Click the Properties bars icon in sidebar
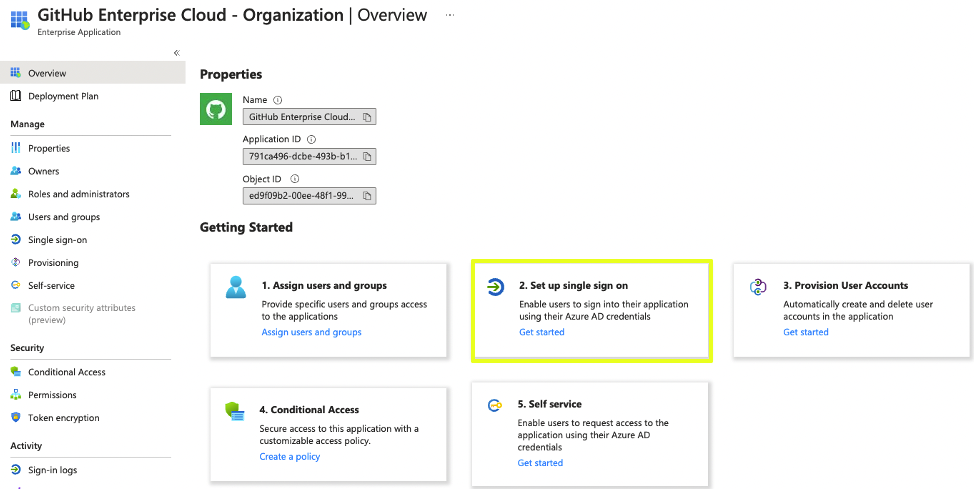 (x=16, y=148)
